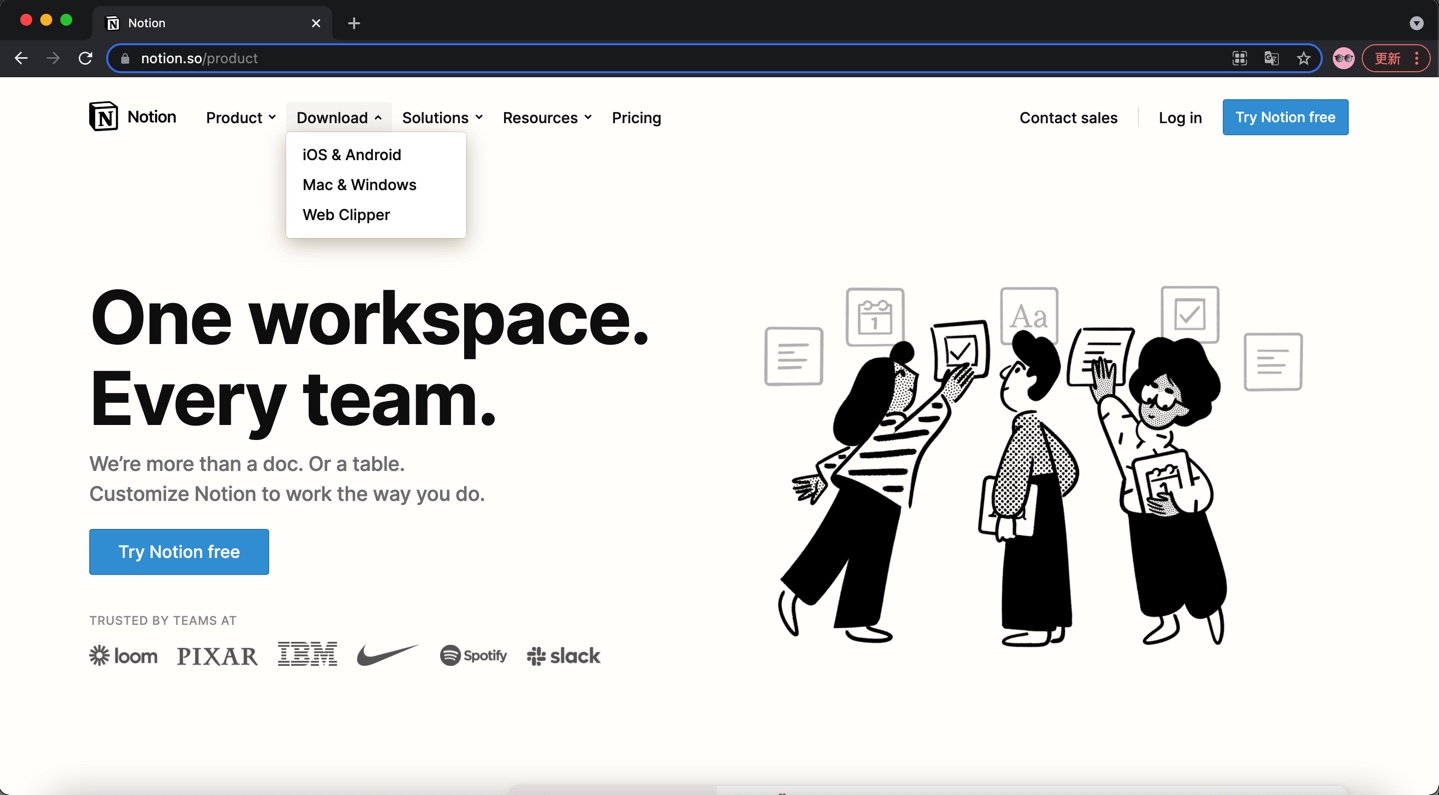The height and width of the screenshot is (795, 1439).
Task: Open the Pricing page link
Action: 637,118
